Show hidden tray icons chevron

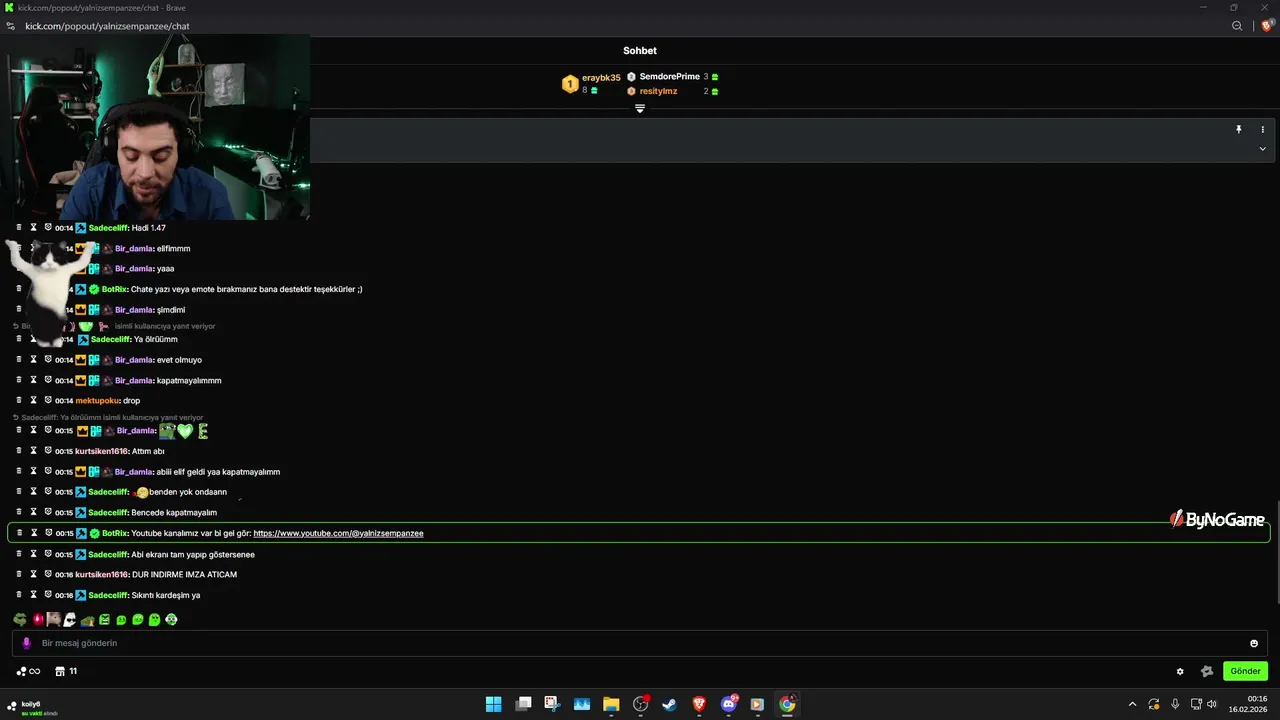(1132, 704)
